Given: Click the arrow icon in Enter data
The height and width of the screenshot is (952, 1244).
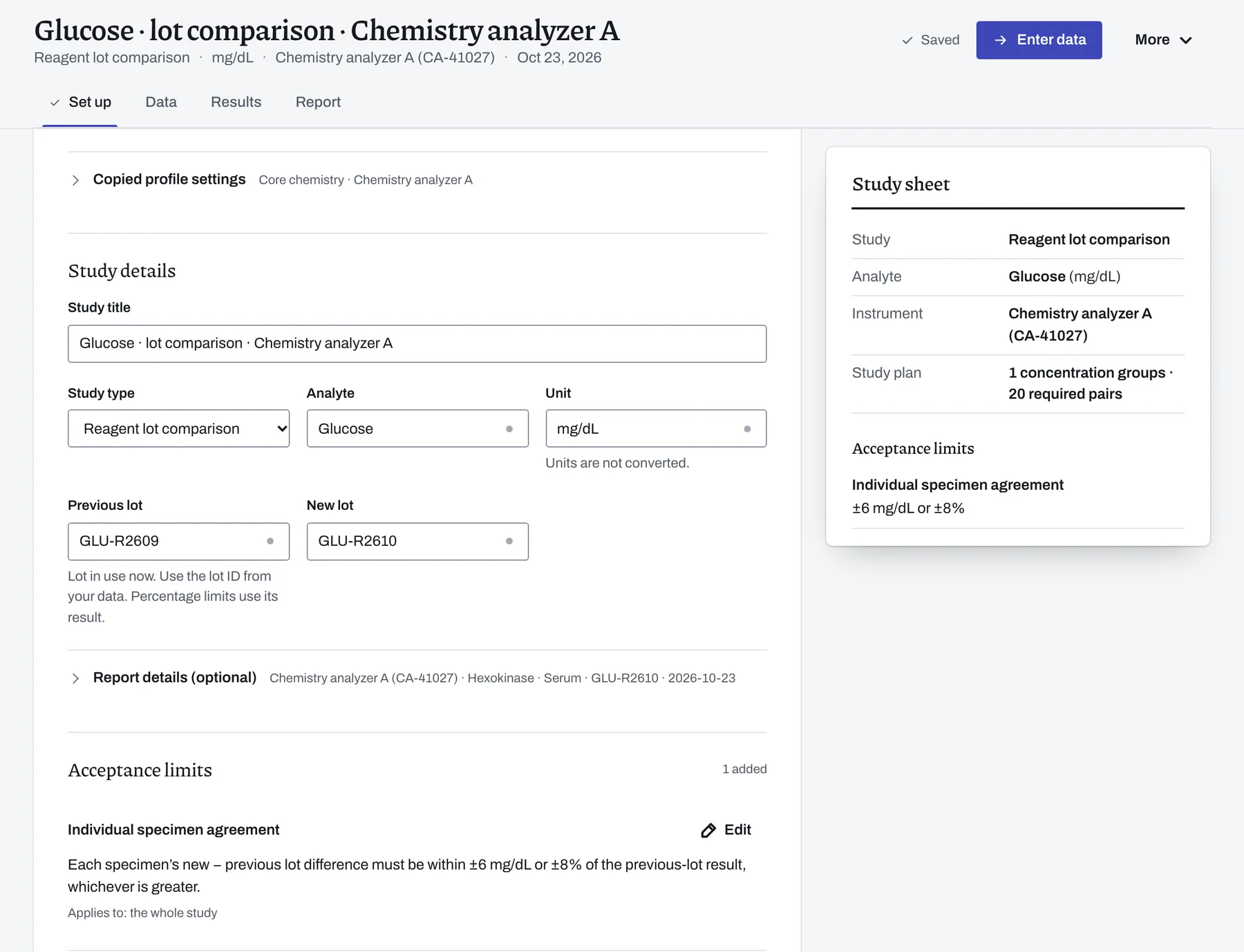Looking at the screenshot, I should pos(1000,40).
